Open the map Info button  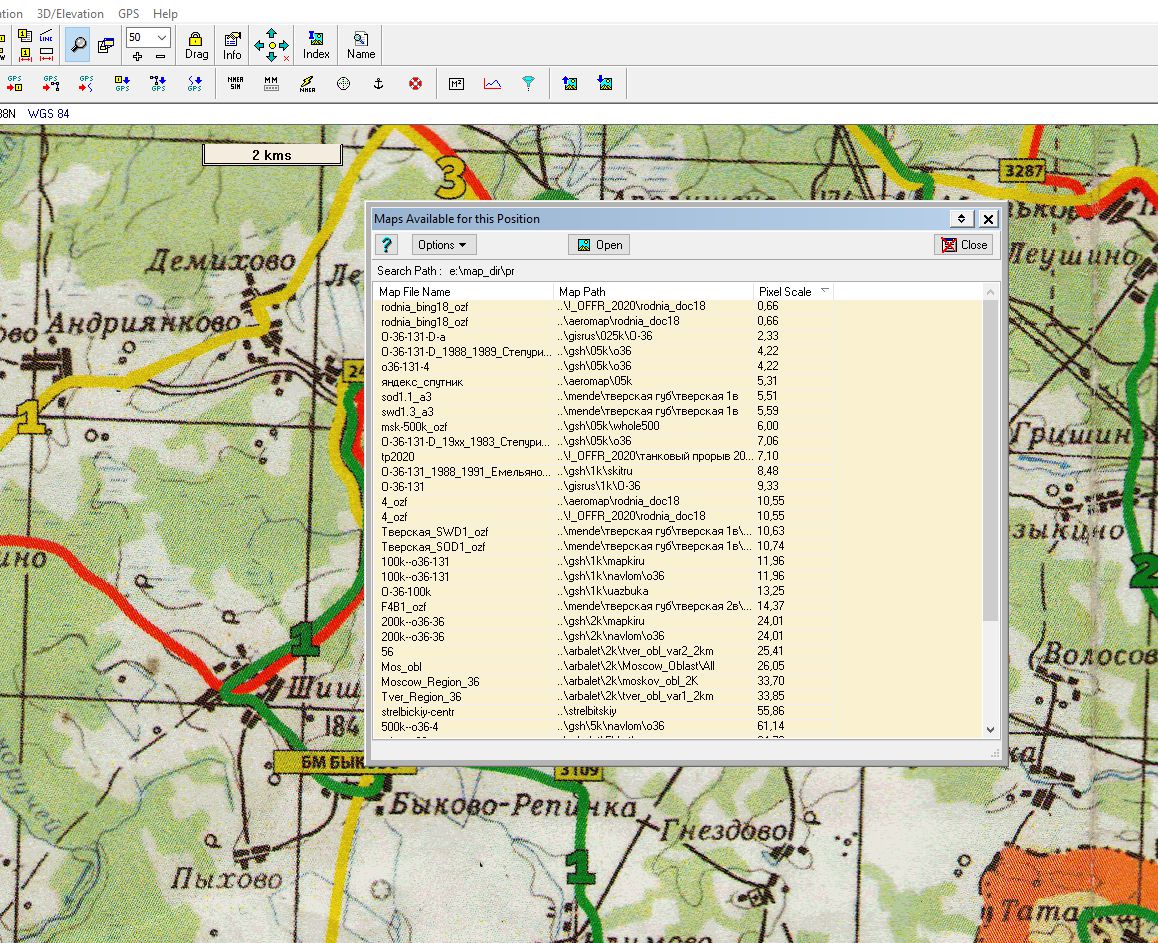coord(232,45)
